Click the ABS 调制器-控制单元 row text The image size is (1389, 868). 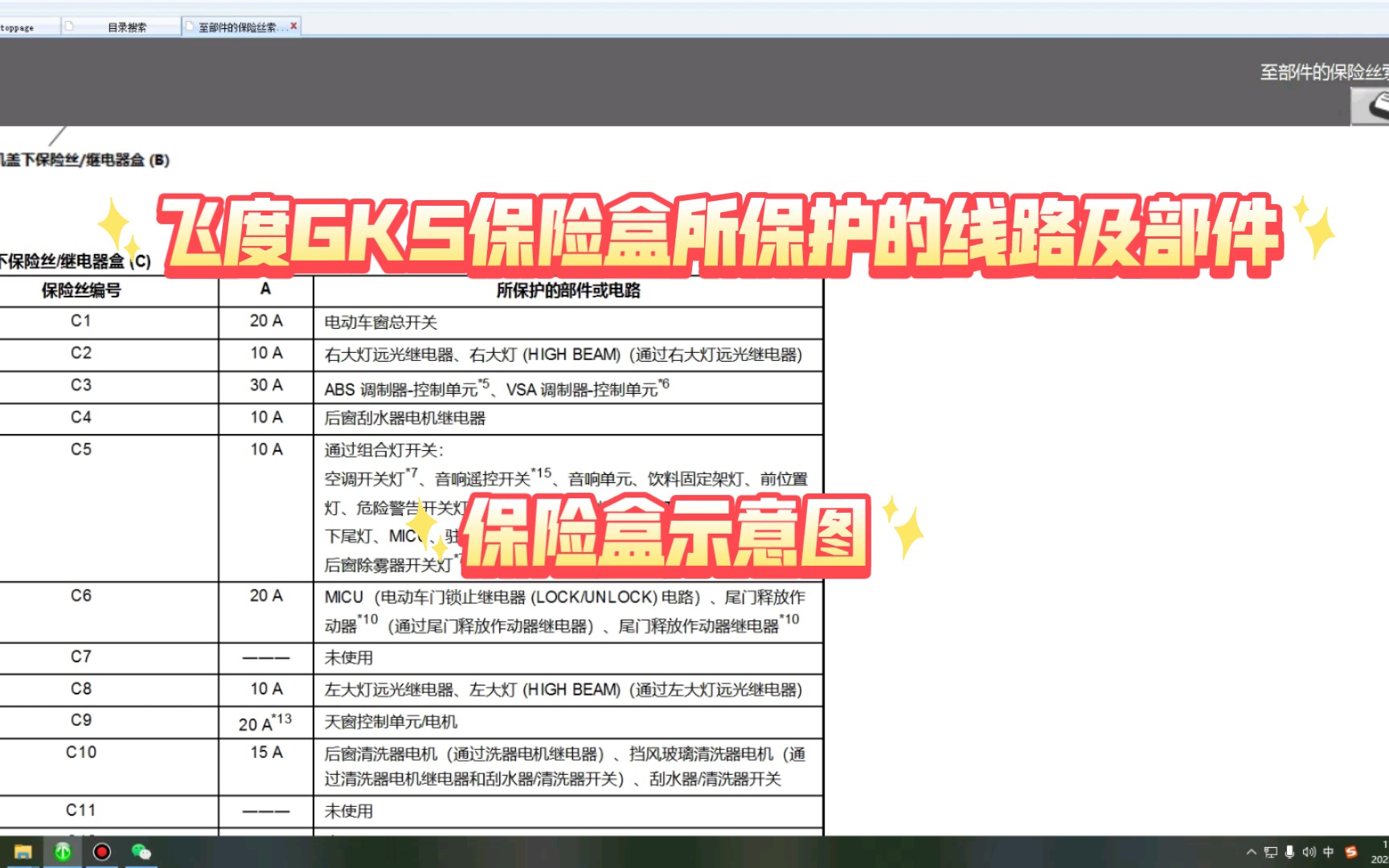coord(497,388)
